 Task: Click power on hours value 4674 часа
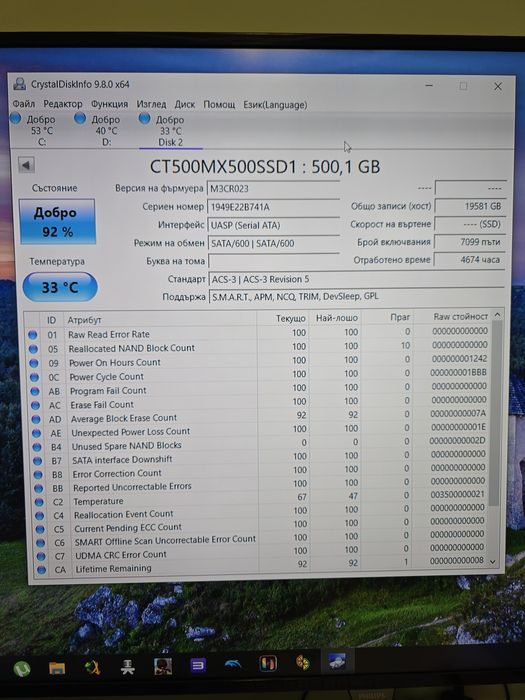(470, 259)
